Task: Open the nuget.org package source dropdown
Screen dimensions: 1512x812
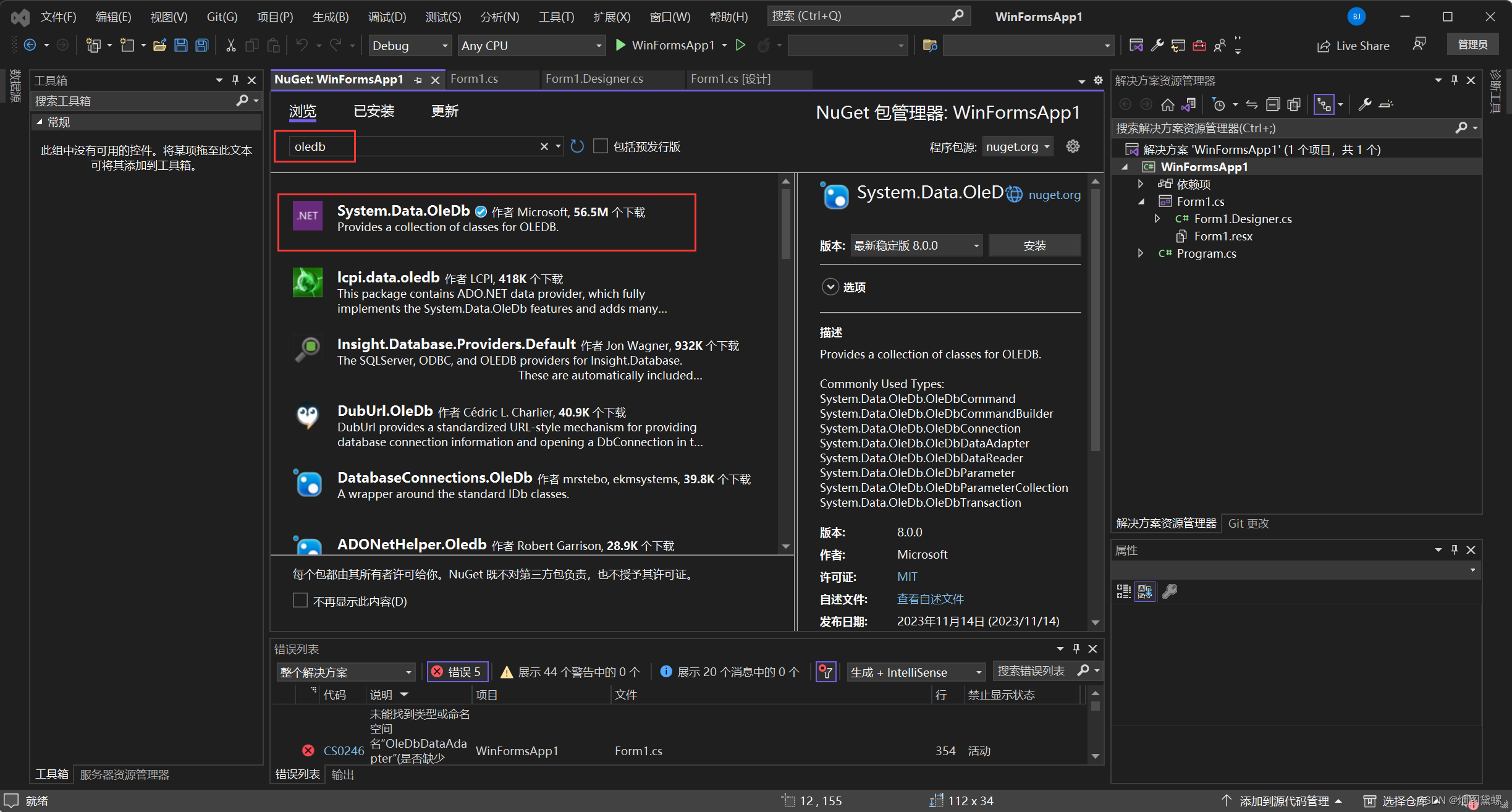Action: (x=1018, y=146)
